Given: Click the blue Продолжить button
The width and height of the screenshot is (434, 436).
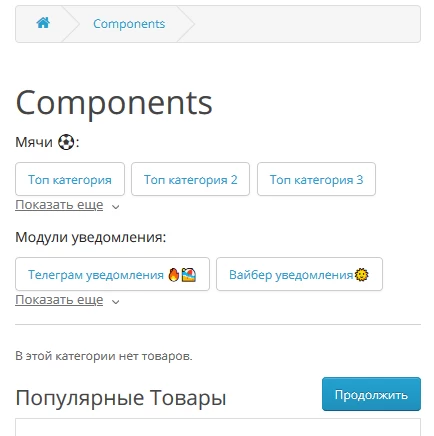Looking at the screenshot, I should pos(371,394).
